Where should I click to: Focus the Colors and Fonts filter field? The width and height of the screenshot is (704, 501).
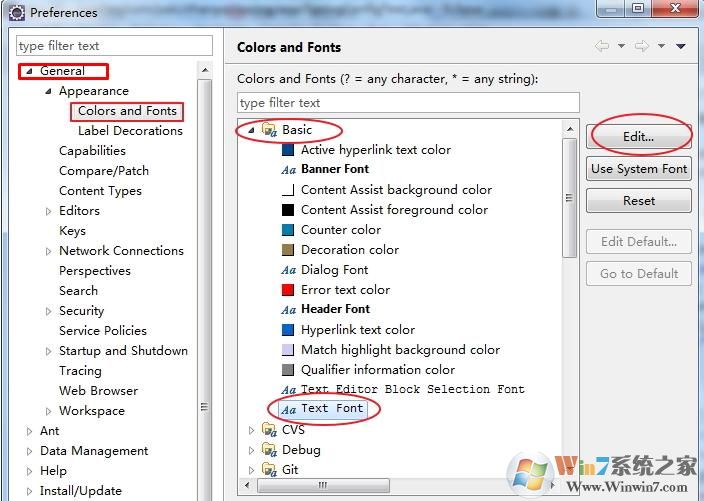(x=408, y=102)
